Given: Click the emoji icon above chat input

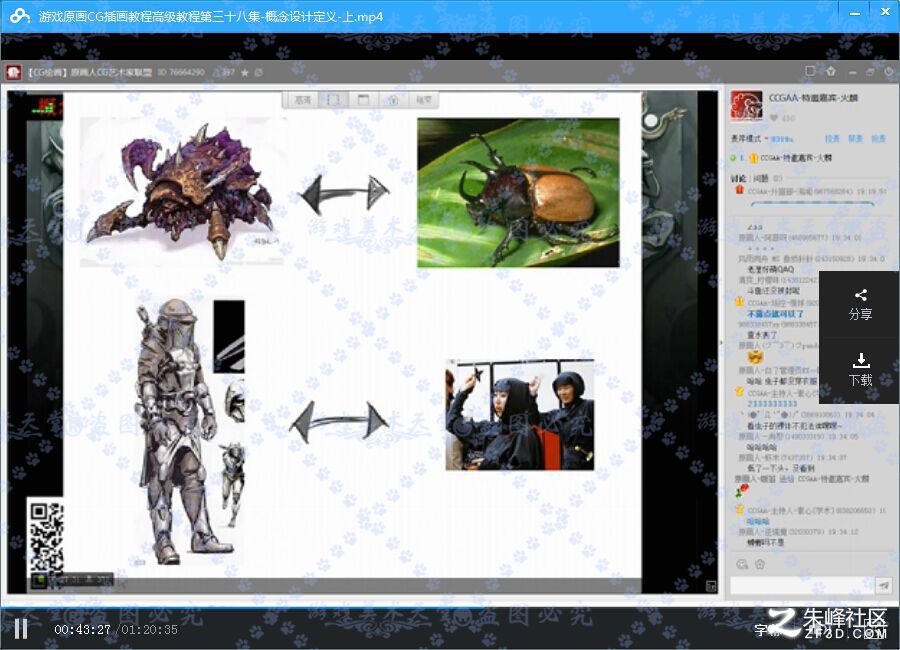Looking at the screenshot, I should (x=742, y=564).
